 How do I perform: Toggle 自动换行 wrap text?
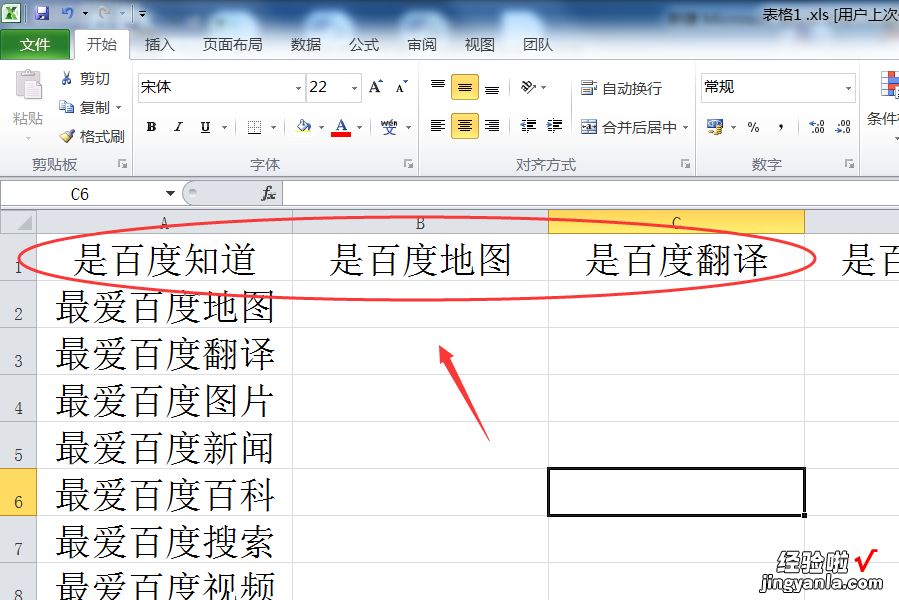[622, 88]
